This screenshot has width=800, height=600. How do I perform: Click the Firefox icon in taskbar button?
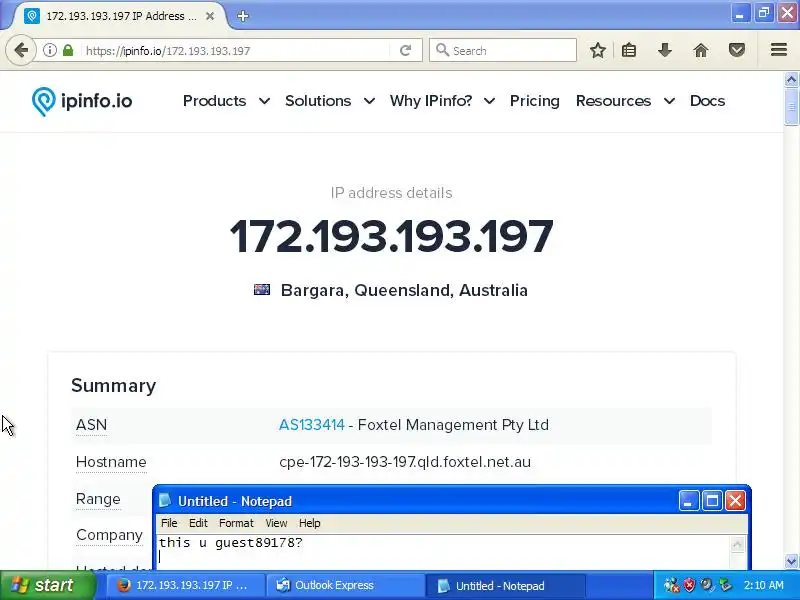(x=124, y=585)
